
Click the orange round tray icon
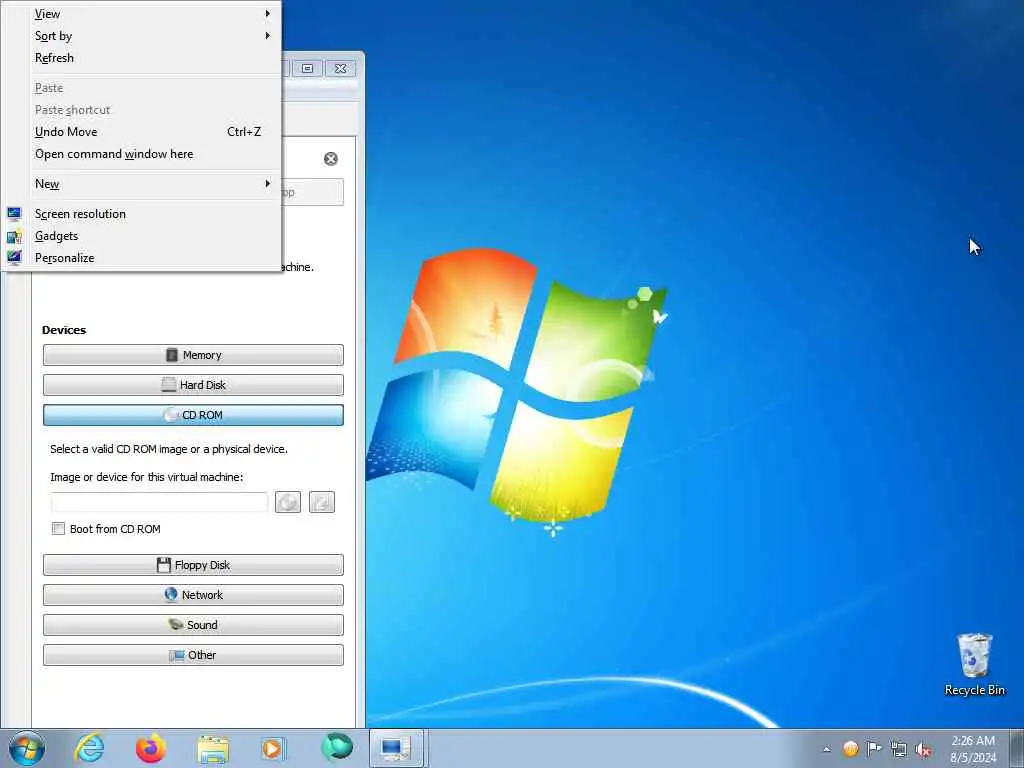[x=850, y=748]
